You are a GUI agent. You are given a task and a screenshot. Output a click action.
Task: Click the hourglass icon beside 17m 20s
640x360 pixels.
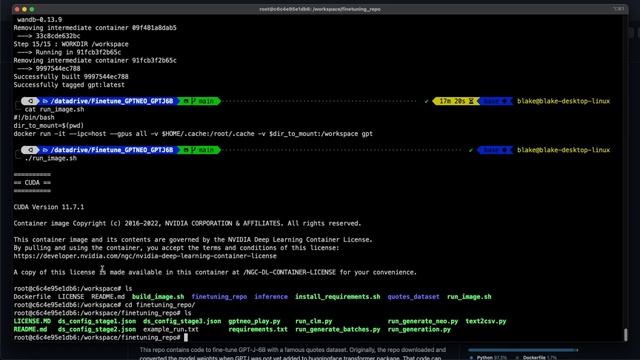click(471, 101)
